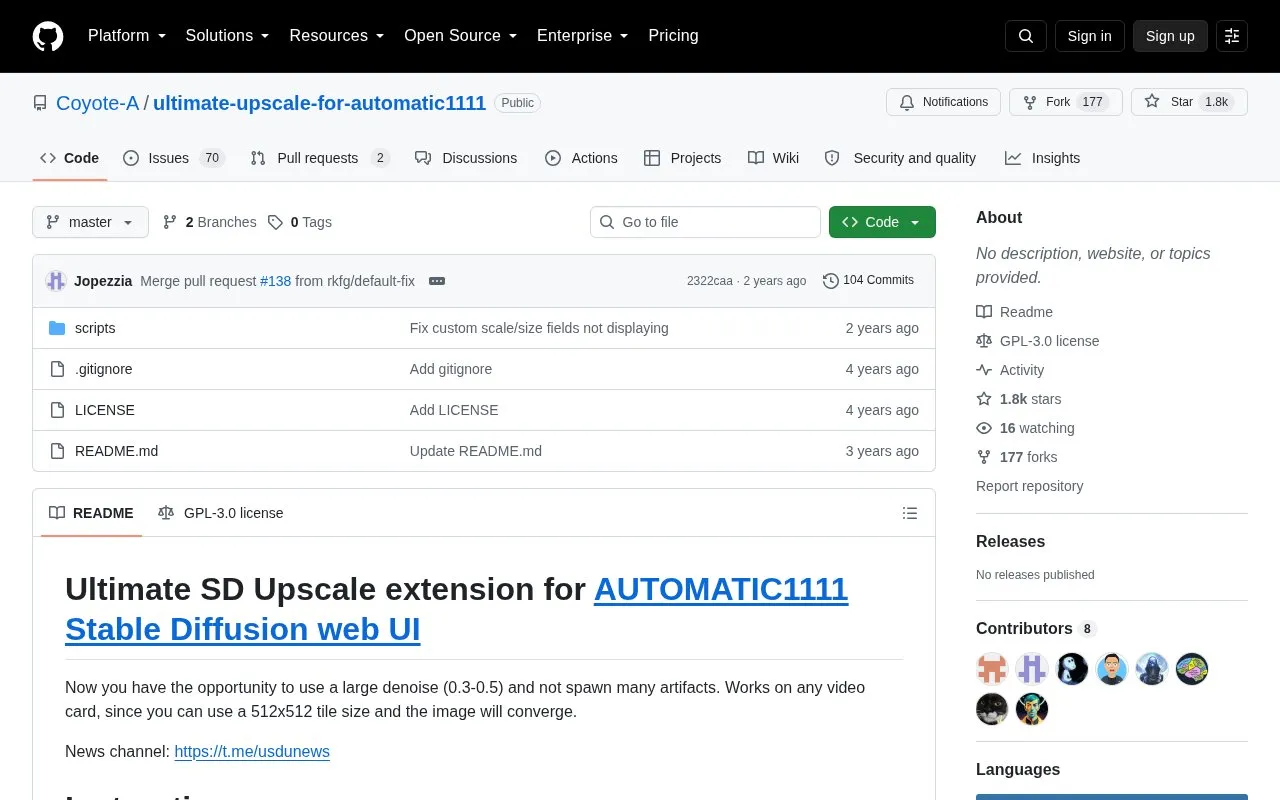View the 104 Commits history
The width and height of the screenshot is (1280, 800).
pos(868,280)
